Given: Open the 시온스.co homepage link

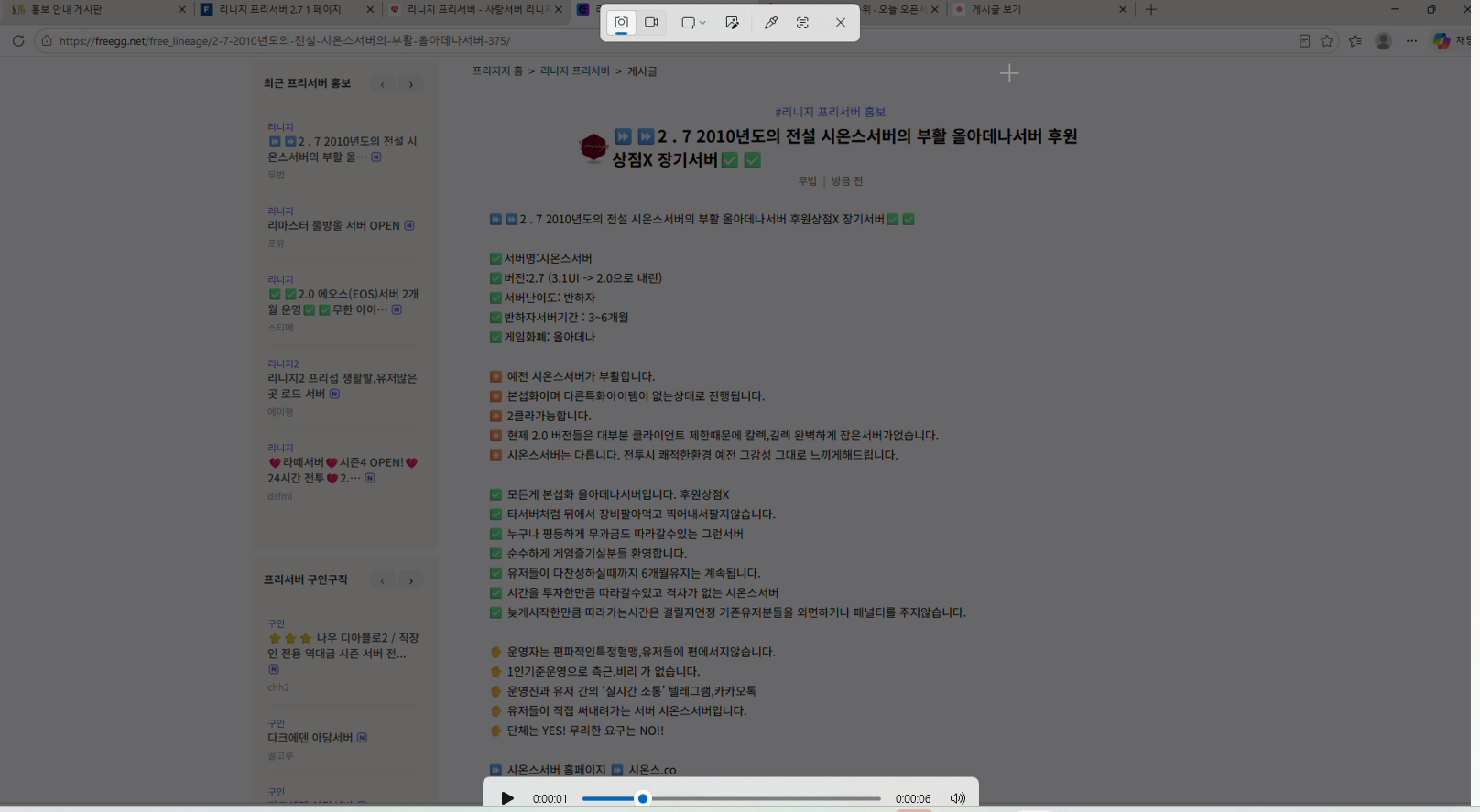Looking at the screenshot, I should [652, 770].
